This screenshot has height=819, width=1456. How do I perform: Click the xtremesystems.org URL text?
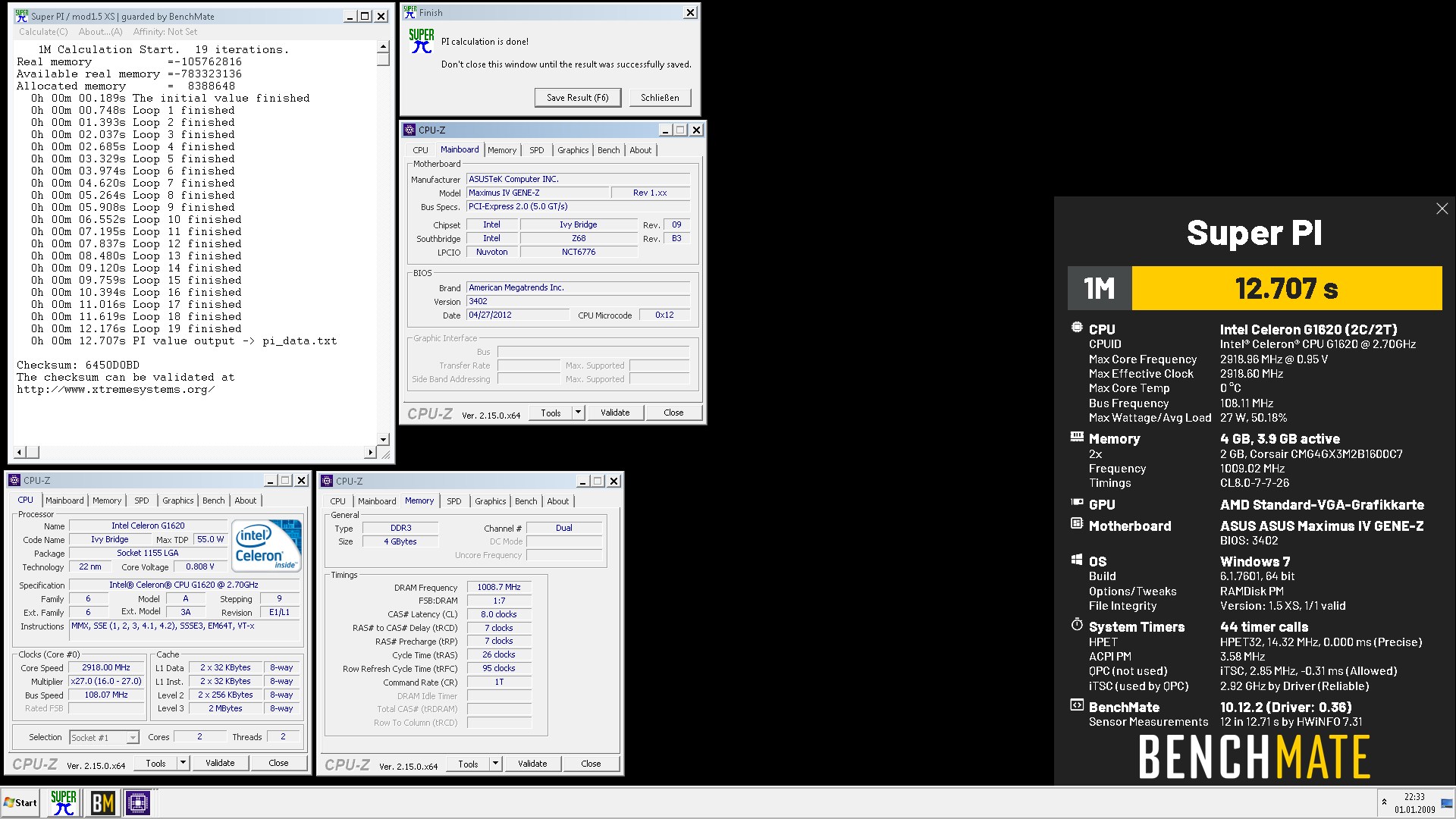(116, 389)
